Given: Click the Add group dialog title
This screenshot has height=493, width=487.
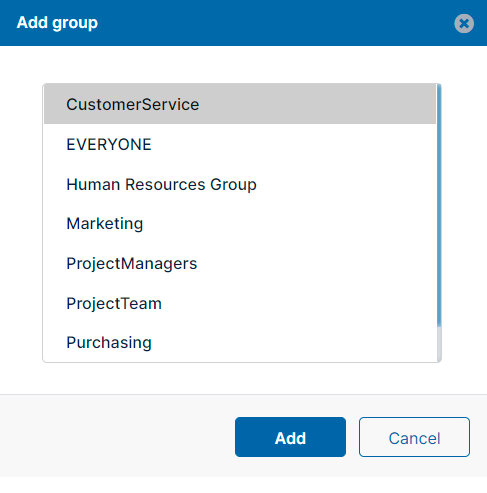Looking at the screenshot, I should (x=57, y=23).
